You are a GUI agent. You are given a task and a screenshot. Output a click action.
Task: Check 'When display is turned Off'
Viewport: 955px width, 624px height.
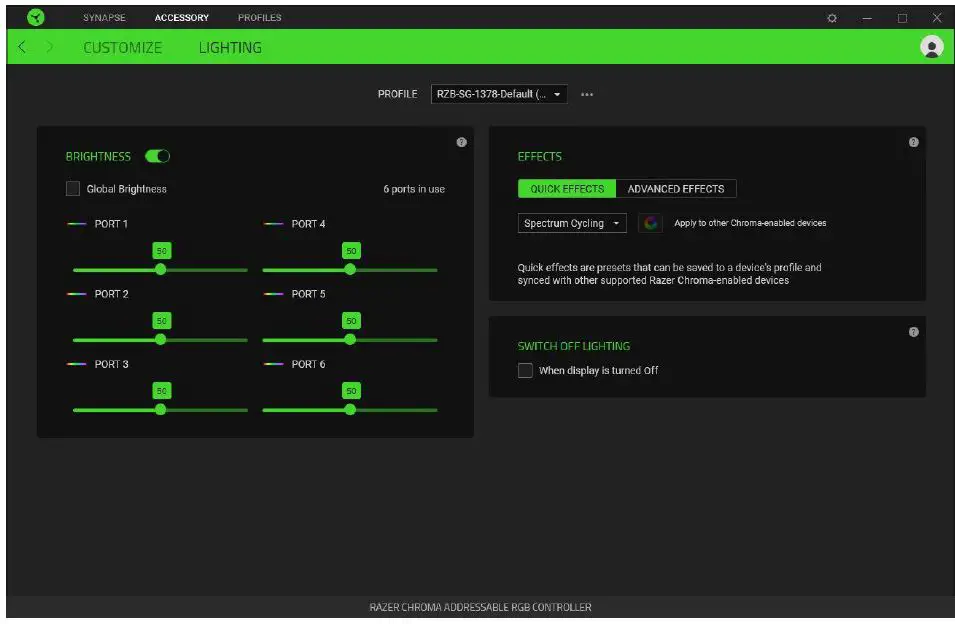tap(525, 370)
